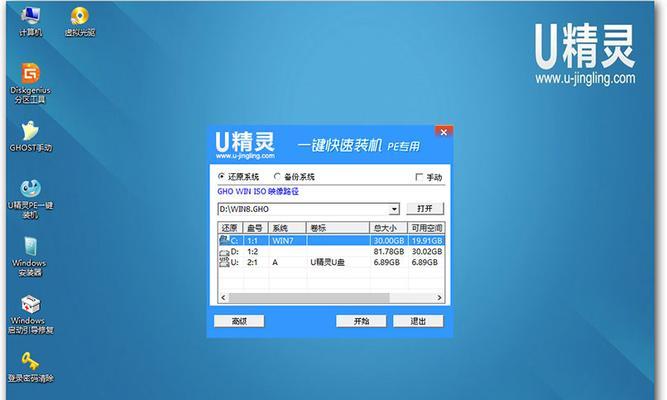667x400 pixels.
Task: Click the 高级 advanced button
Action: point(238,321)
